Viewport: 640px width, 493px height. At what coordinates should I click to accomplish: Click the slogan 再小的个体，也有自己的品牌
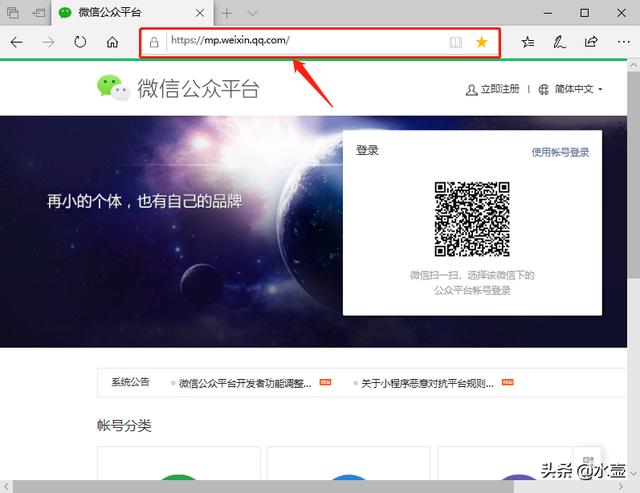144,201
